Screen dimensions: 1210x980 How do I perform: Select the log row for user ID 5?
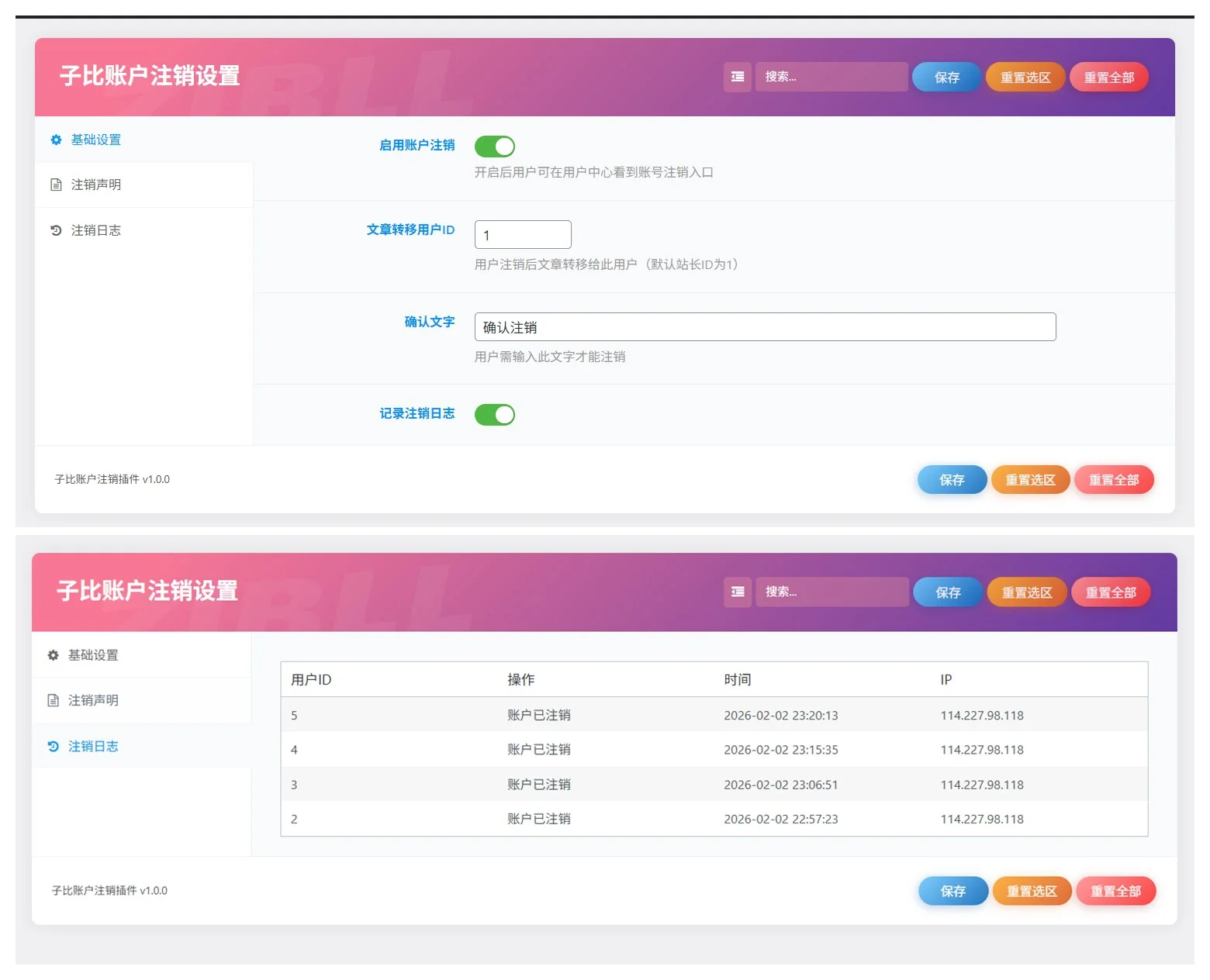tap(714, 715)
